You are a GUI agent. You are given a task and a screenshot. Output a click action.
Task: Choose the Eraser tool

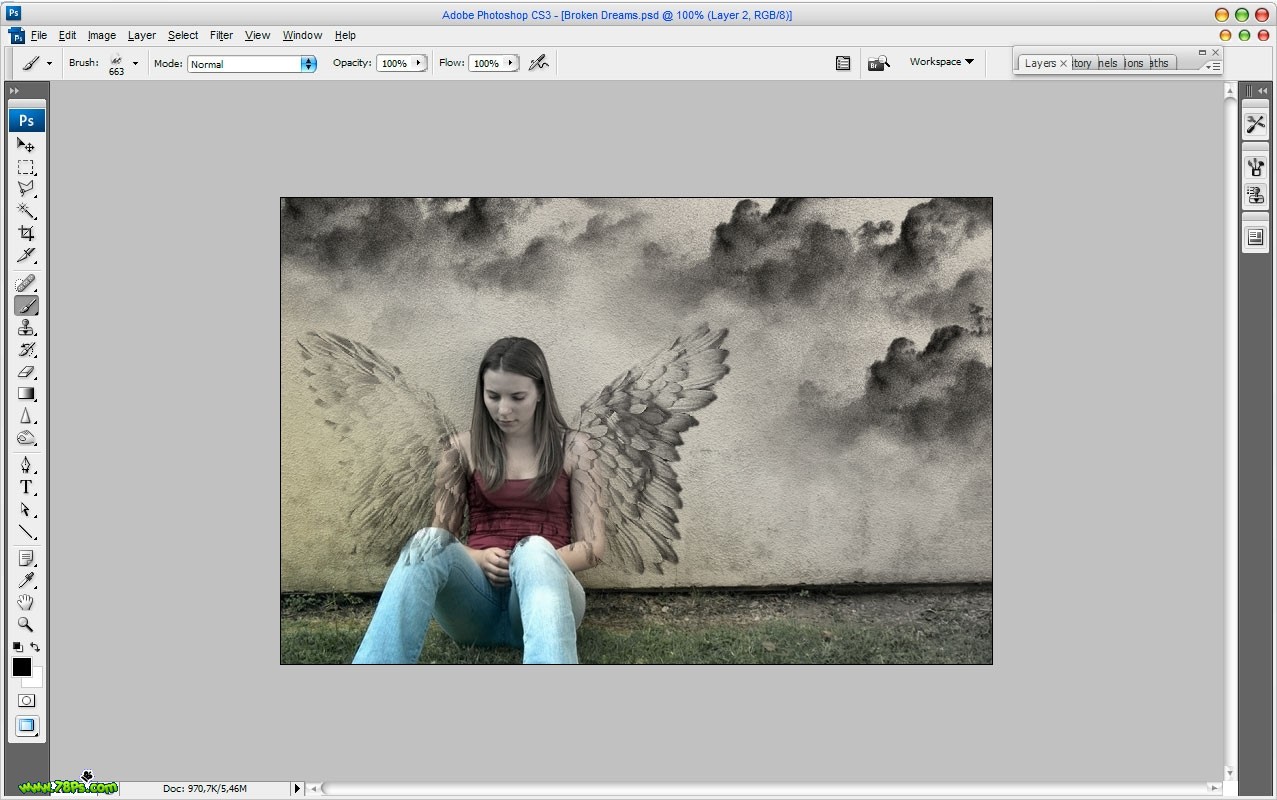point(26,372)
